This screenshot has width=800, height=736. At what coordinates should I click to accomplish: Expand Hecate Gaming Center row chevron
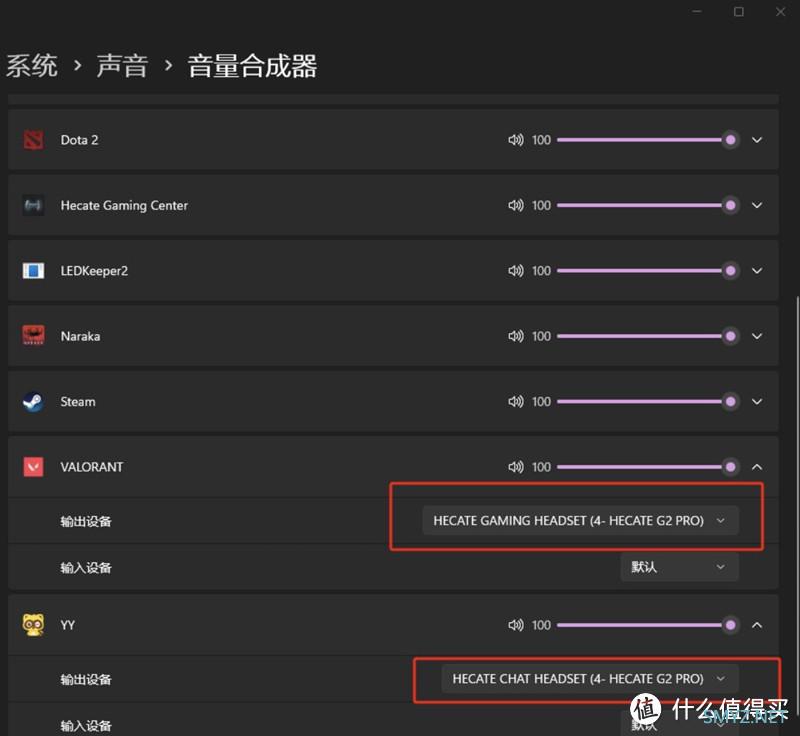coord(757,205)
